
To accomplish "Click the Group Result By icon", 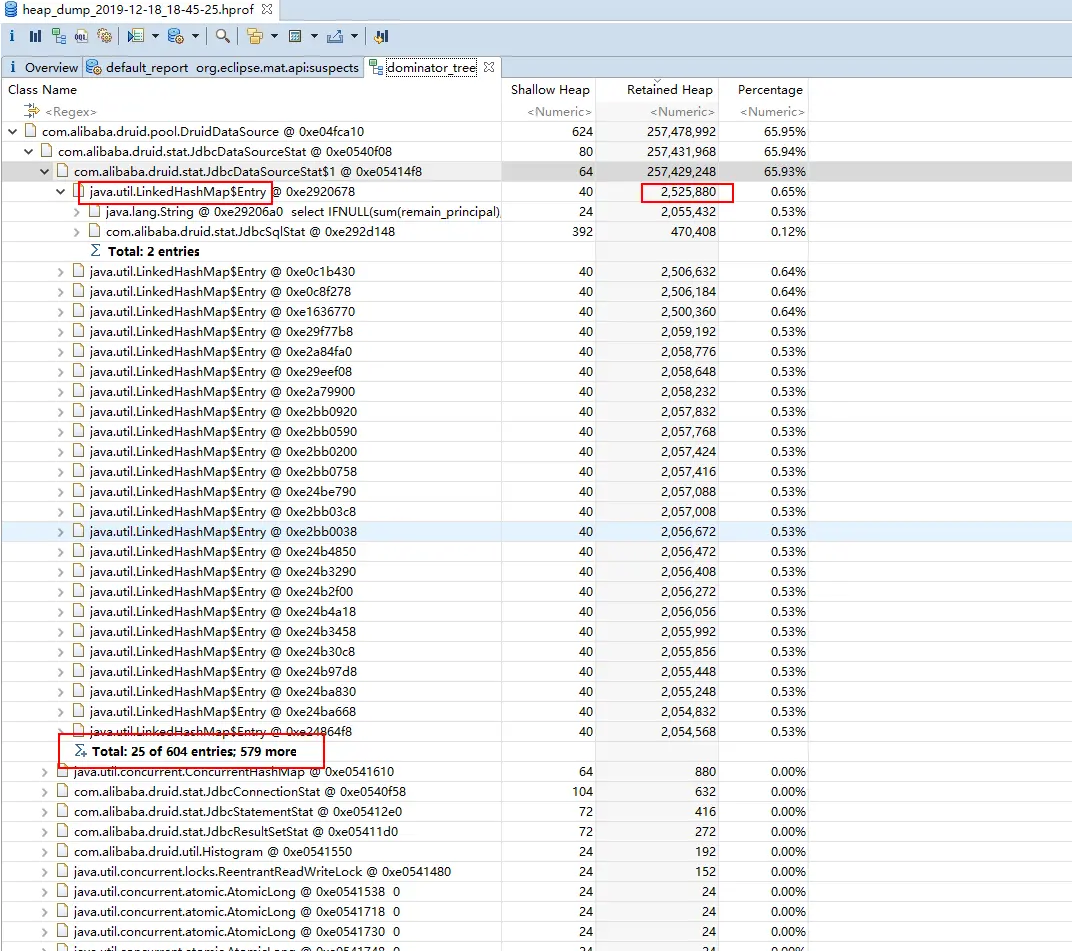I will click(255, 36).
